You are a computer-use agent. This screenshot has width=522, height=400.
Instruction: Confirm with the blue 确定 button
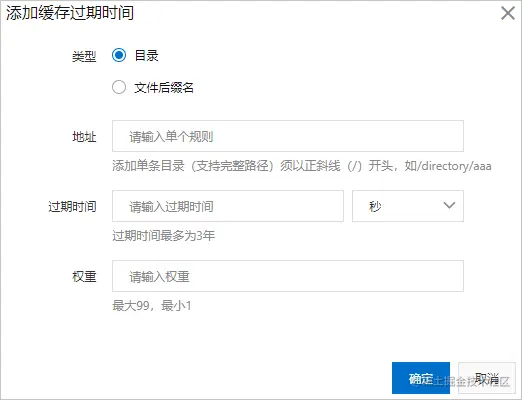click(x=421, y=378)
